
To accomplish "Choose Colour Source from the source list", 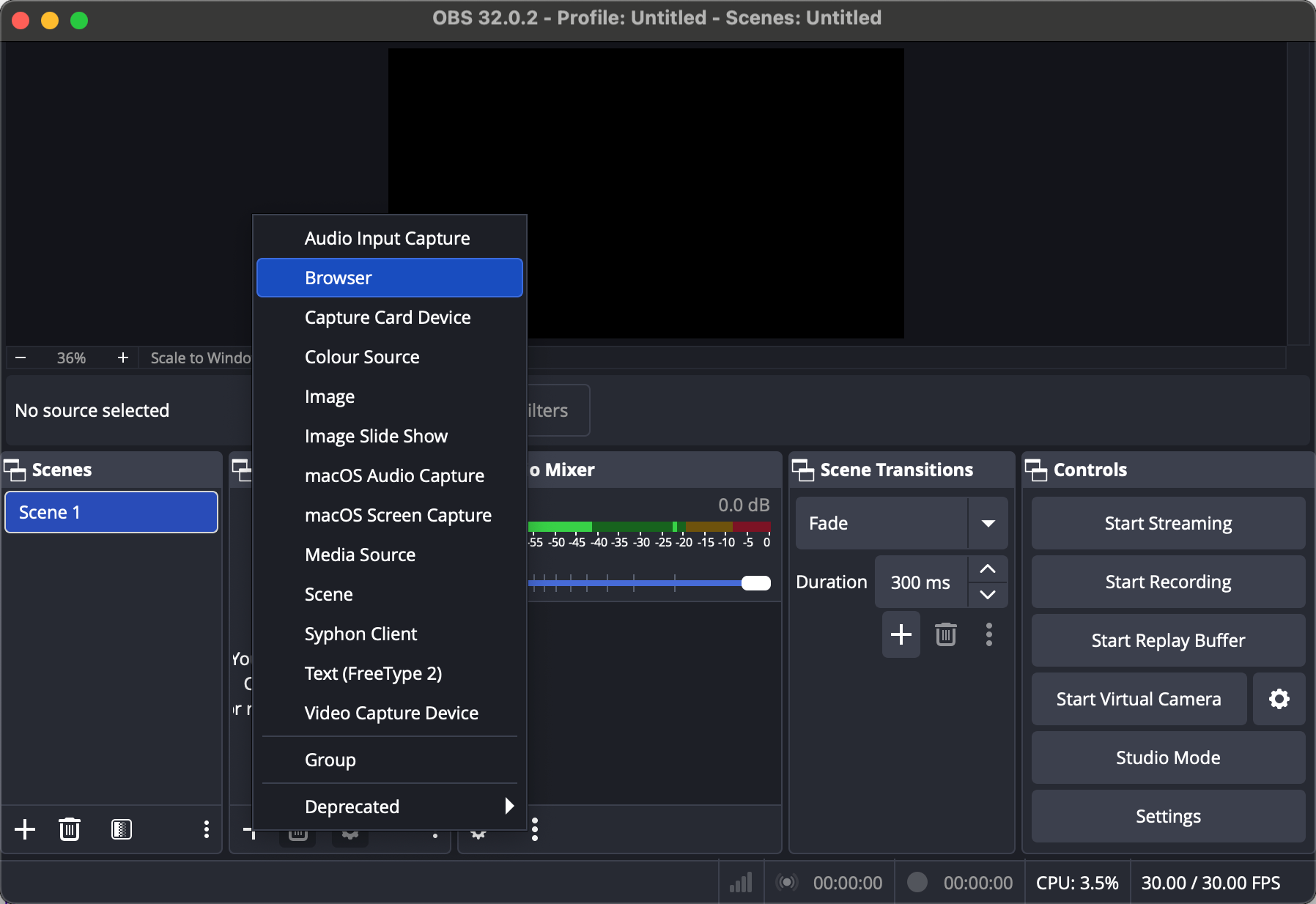I will click(361, 357).
